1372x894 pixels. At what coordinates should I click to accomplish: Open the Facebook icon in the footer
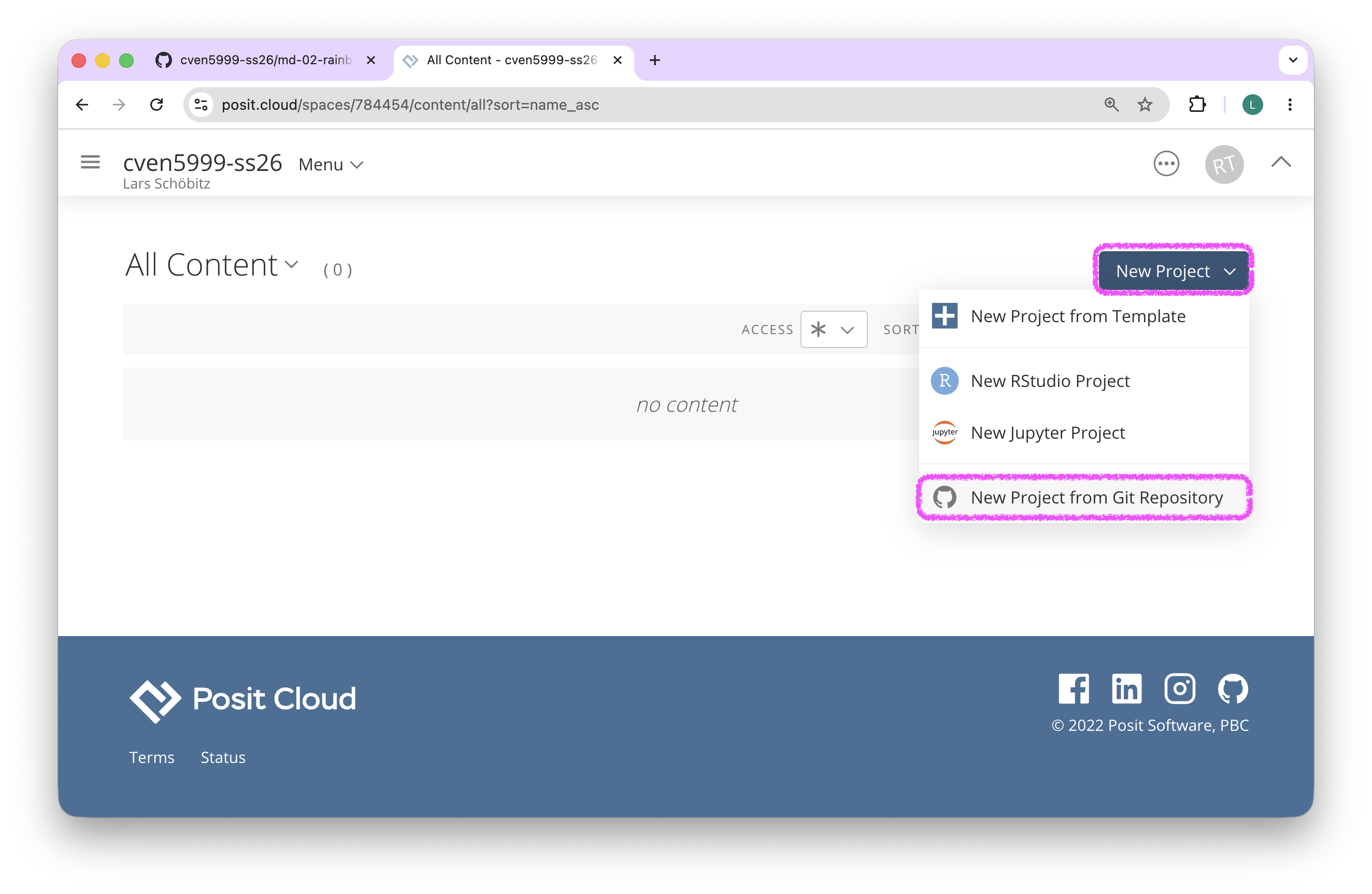pos(1074,688)
